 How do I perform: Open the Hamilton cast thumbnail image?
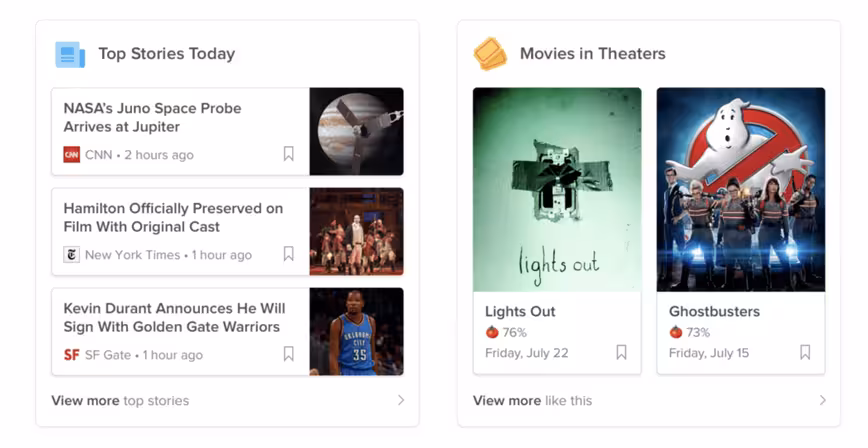pos(356,231)
